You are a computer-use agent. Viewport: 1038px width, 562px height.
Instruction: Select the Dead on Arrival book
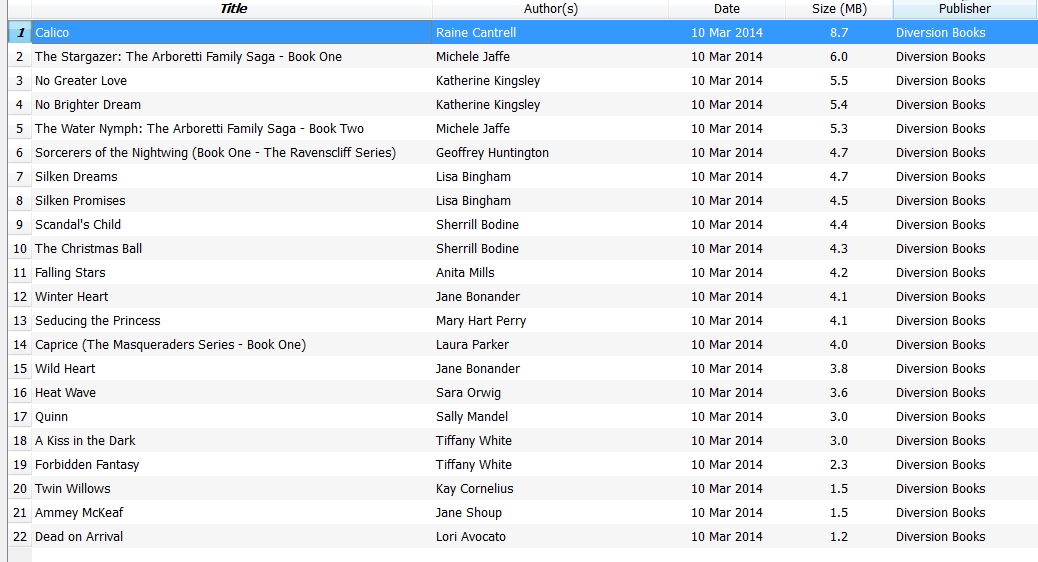79,537
